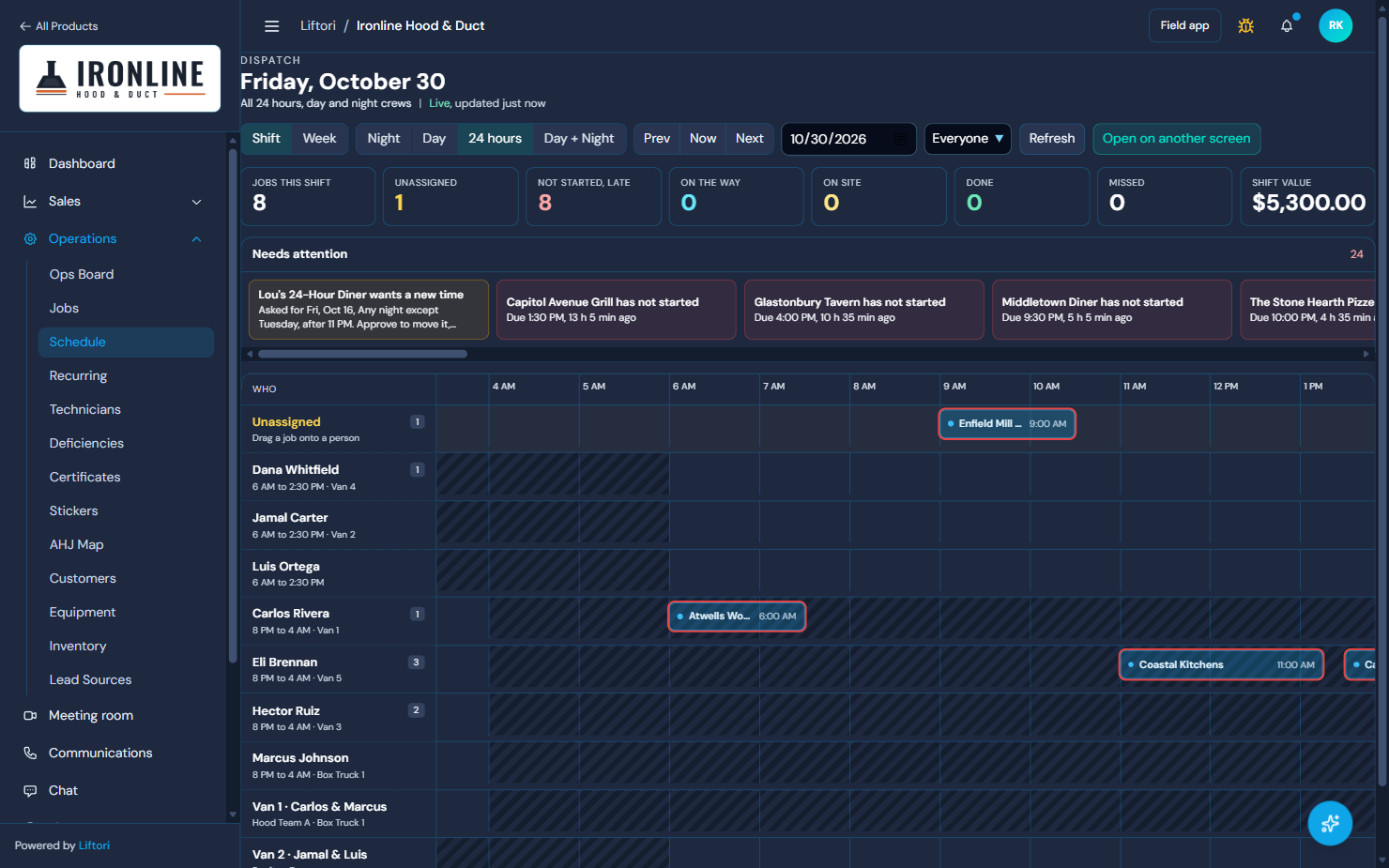Click the Liftori breadcrumb link

pyautogui.click(x=318, y=26)
